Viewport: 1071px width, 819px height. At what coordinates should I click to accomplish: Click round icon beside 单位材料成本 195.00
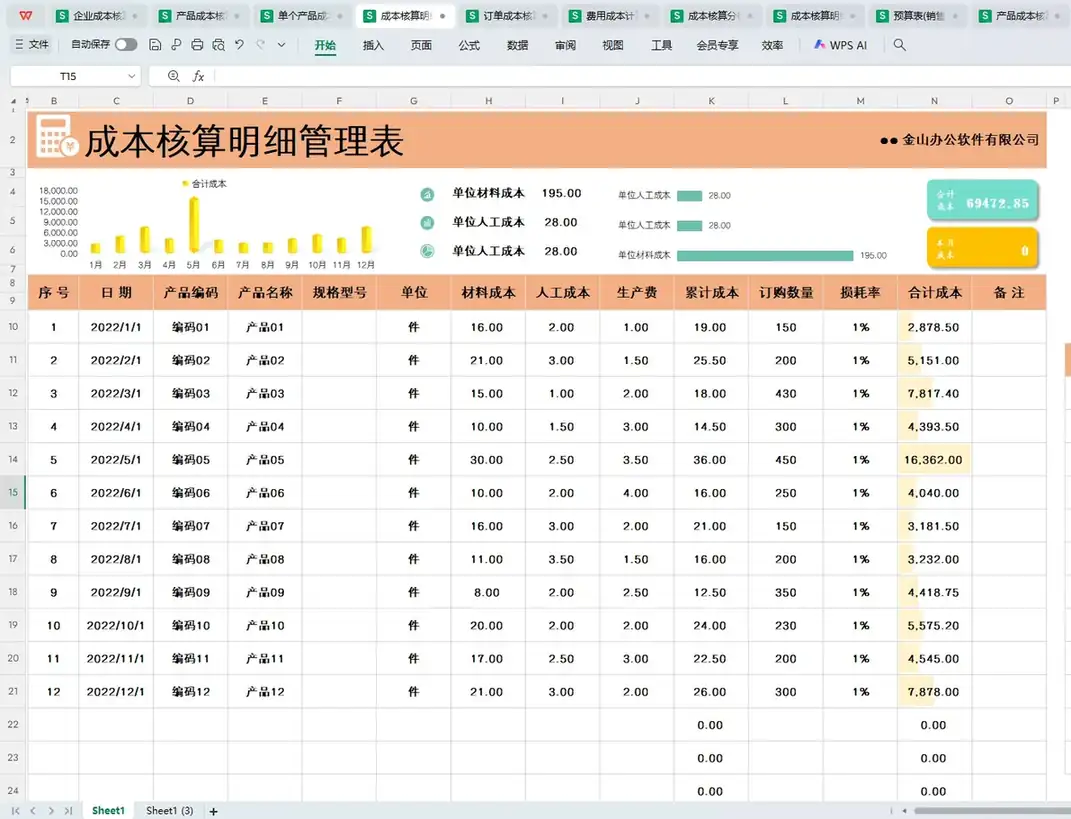point(427,195)
